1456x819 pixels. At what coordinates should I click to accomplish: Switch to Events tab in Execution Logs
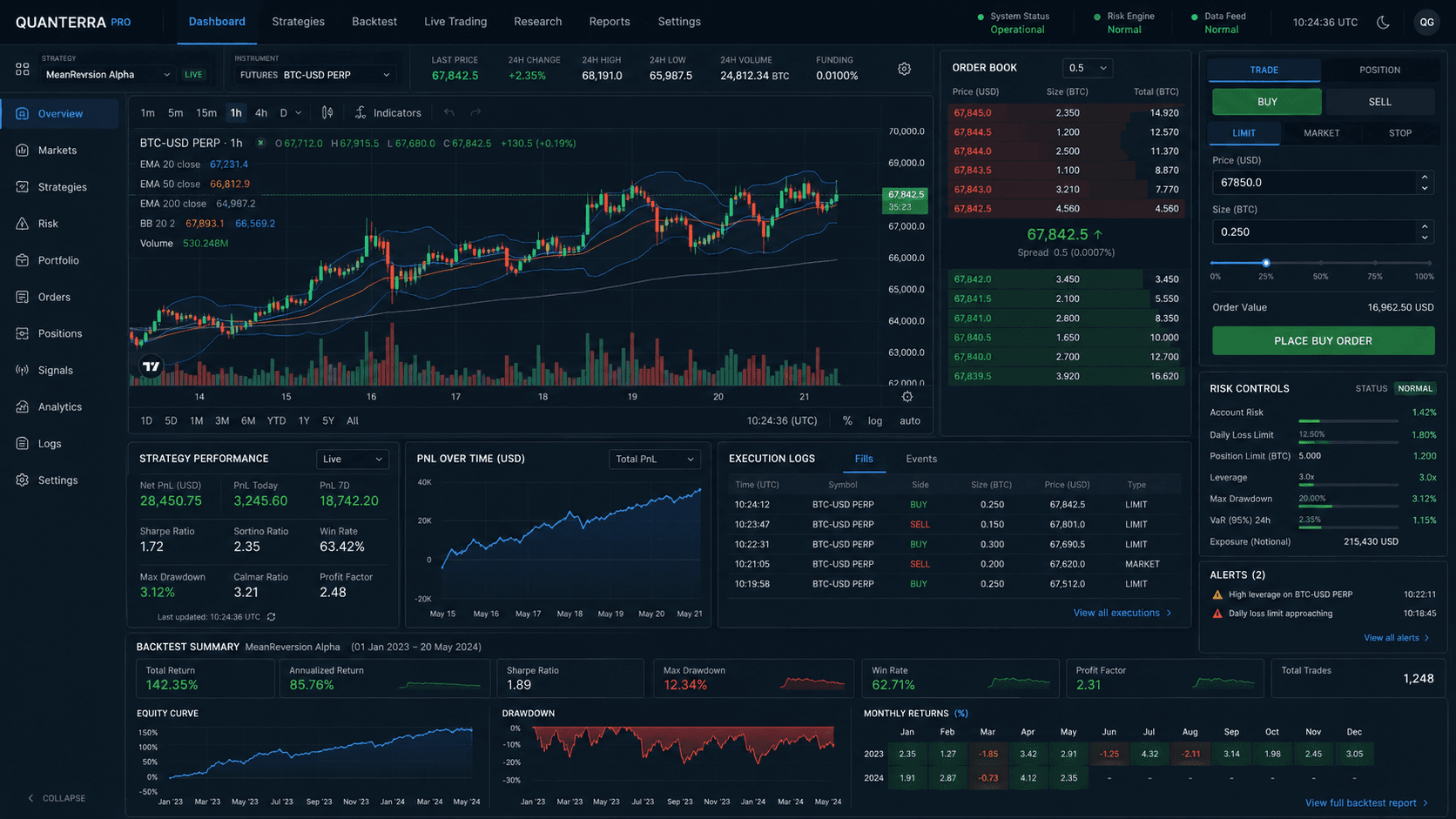(921, 460)
